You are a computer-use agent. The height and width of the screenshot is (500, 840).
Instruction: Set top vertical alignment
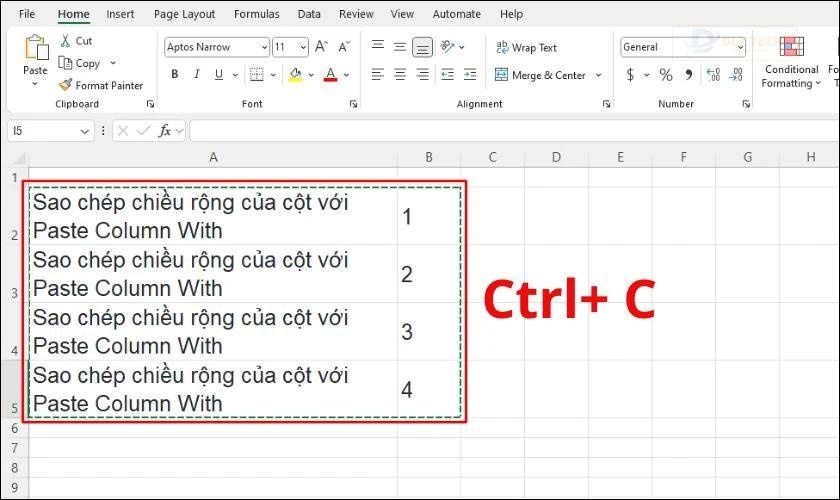coord(378,47)
